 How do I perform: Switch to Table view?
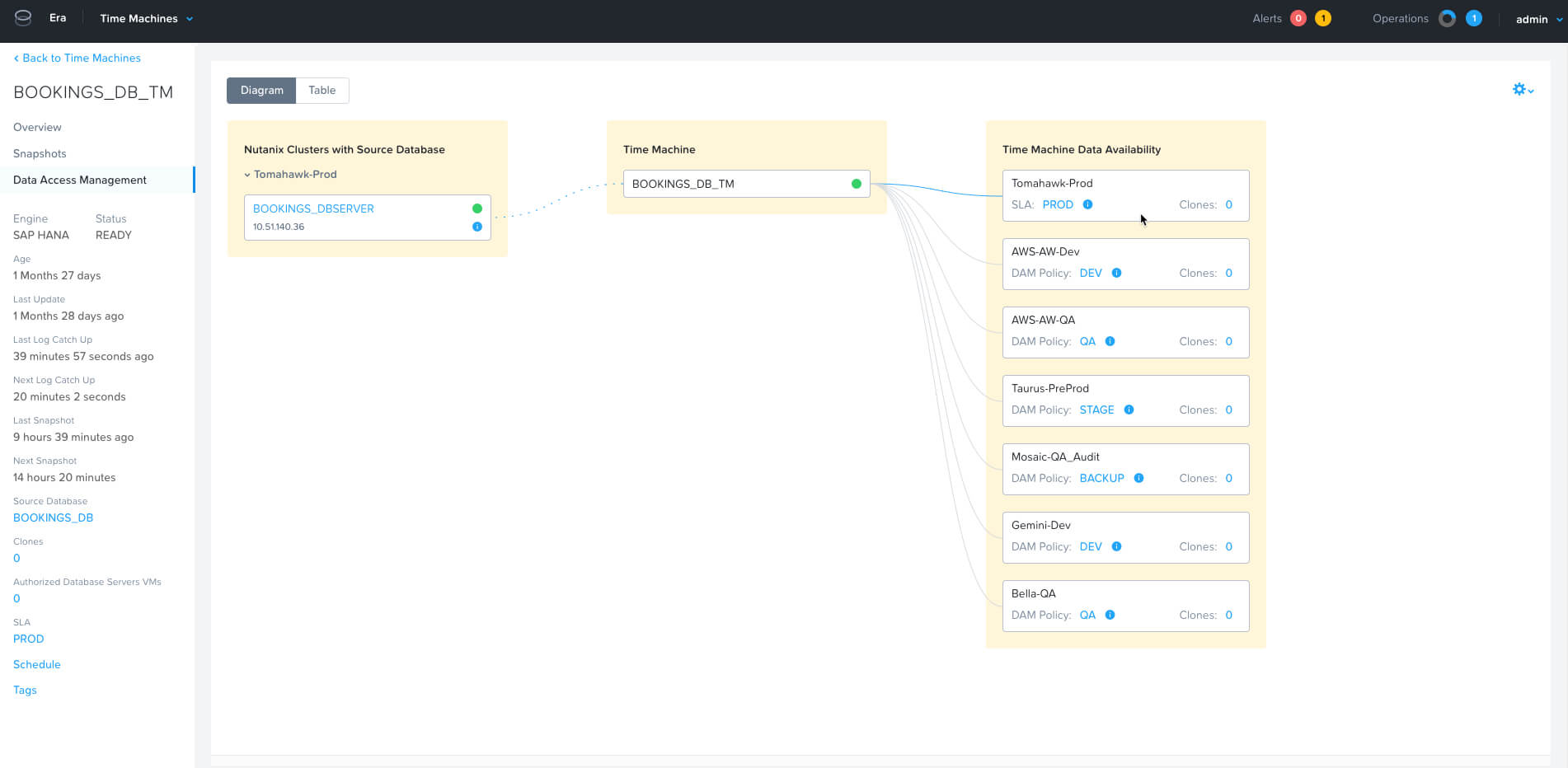(x=322, y=91)
